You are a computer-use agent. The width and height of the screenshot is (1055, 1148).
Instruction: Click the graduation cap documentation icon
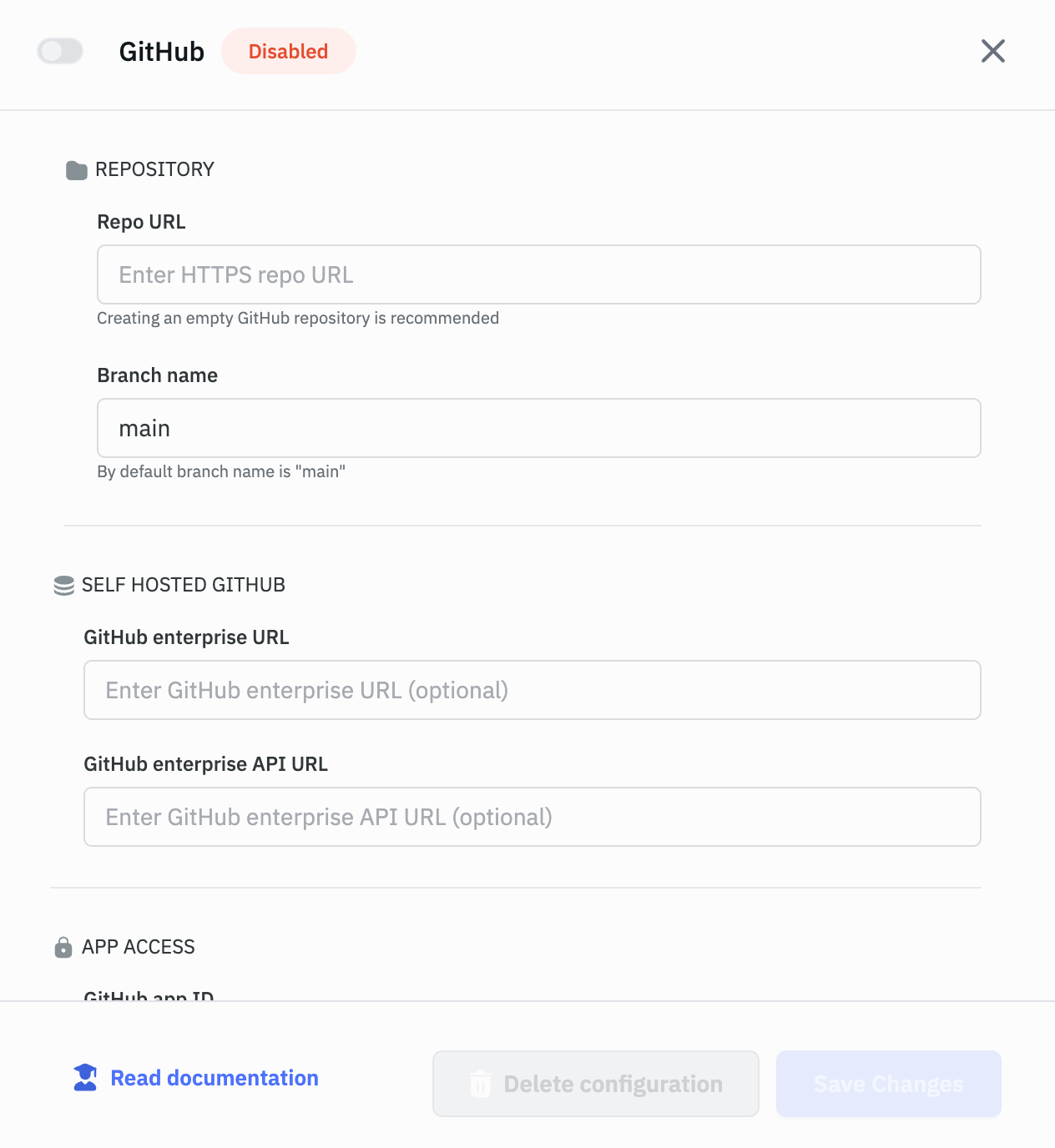click(x=85, y=1078)
